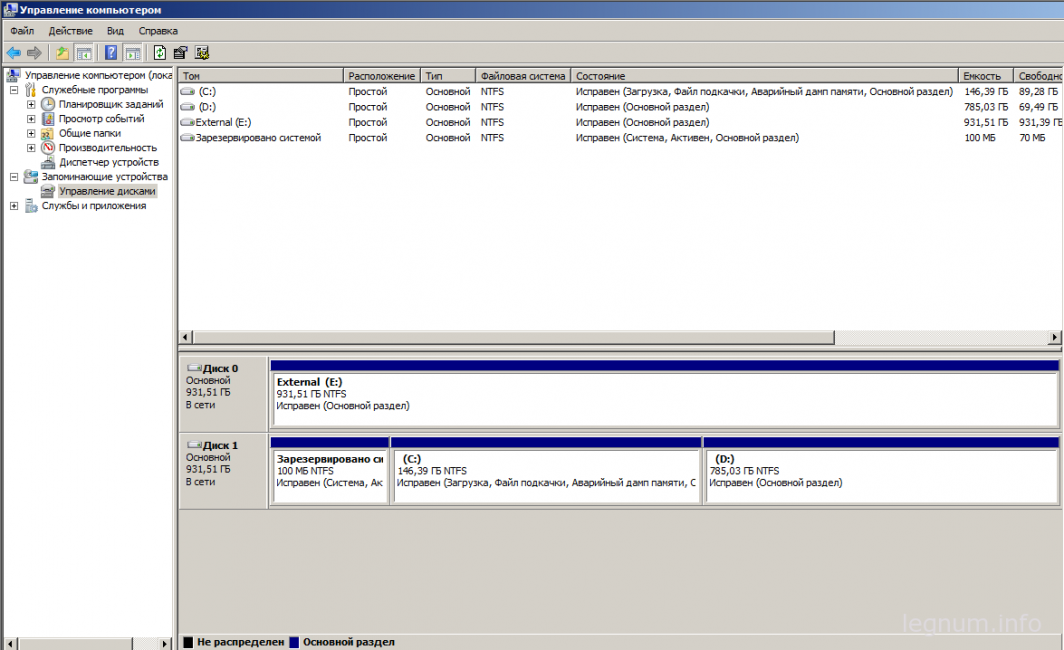Collapse the Служебные программы tree node
Viewport: 1064px width, 650px height.
14,90
